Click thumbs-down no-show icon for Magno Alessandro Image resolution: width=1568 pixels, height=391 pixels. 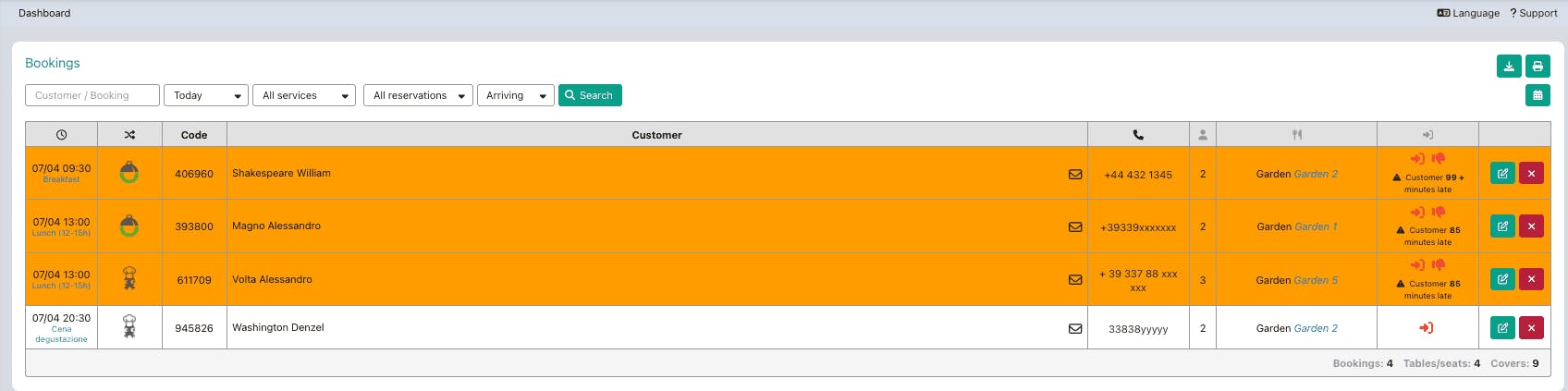tap(1439, 212)
